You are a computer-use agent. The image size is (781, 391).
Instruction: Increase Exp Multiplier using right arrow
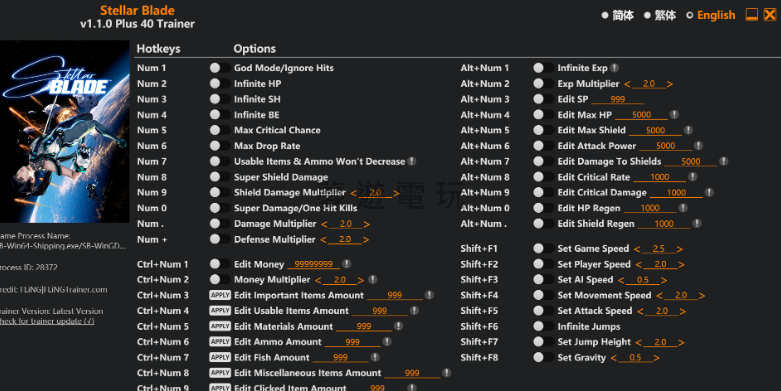[x=670, y=84]
